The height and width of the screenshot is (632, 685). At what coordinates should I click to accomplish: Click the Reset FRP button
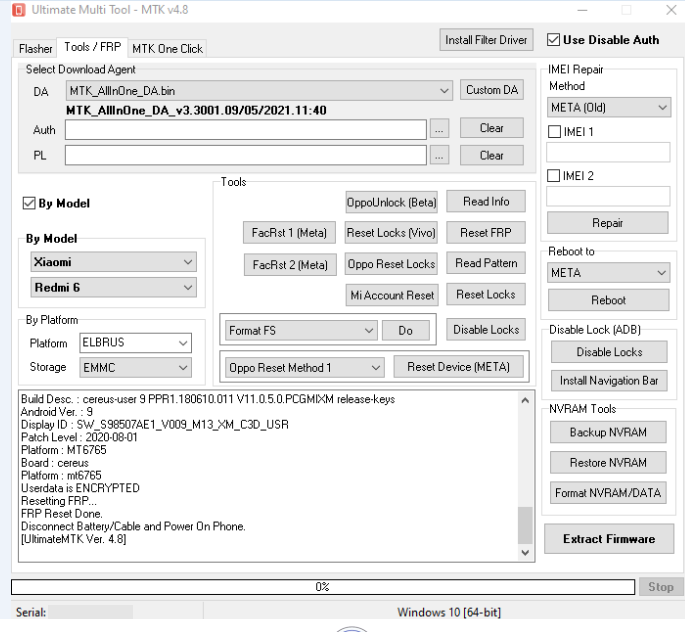486,233
